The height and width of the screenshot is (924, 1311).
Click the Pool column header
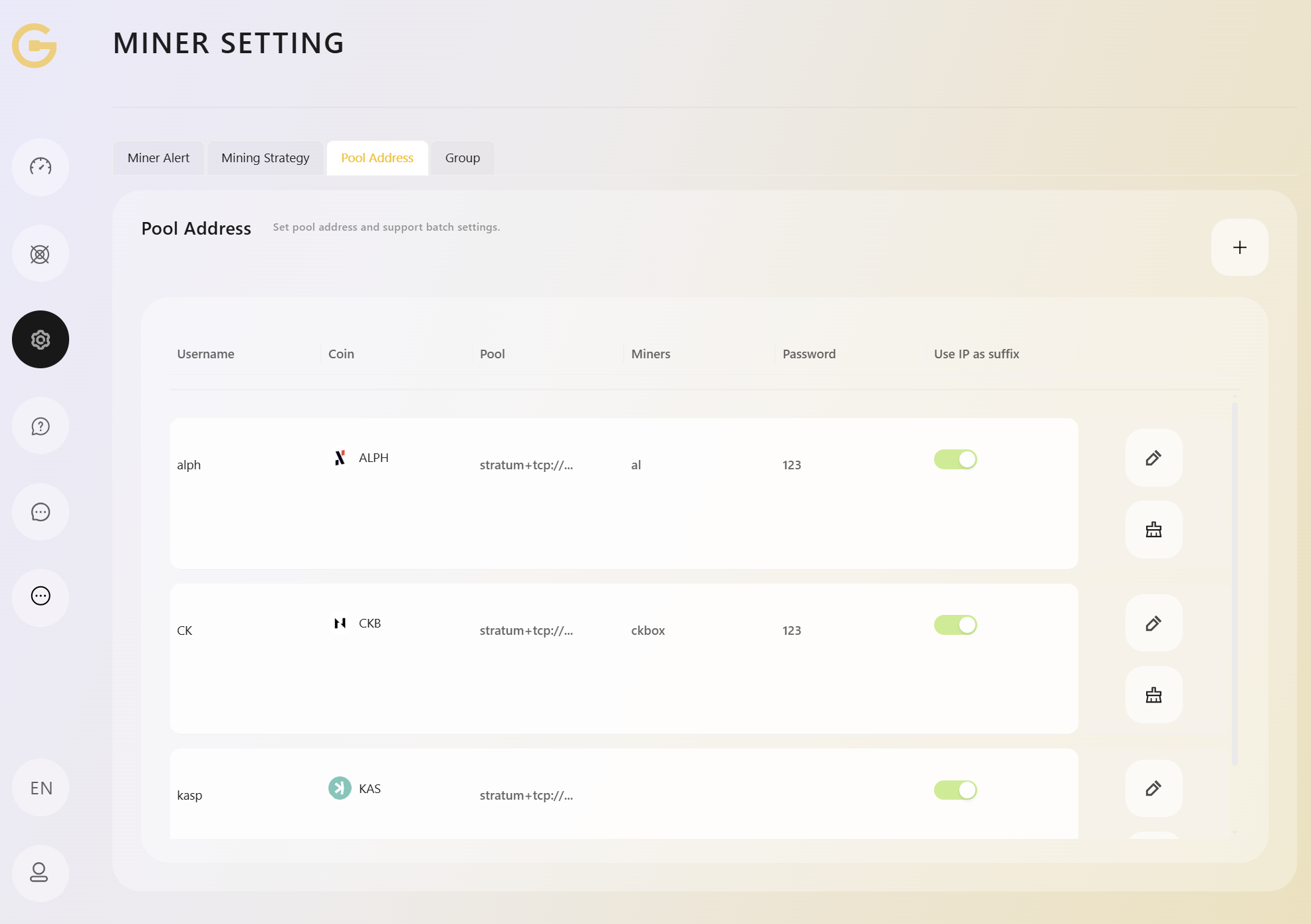(x=493, y=354)
